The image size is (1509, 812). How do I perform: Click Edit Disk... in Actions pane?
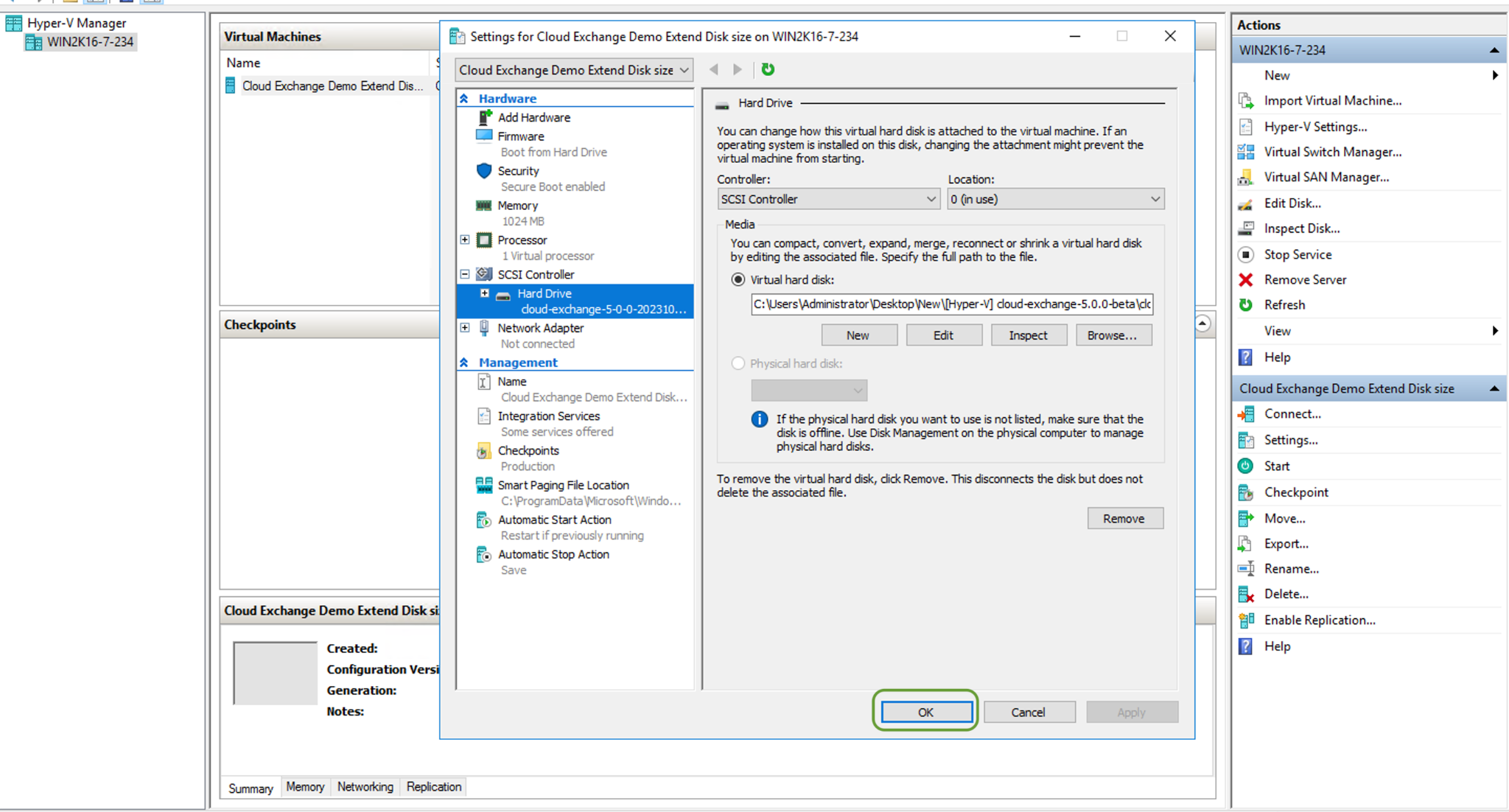1292,203
